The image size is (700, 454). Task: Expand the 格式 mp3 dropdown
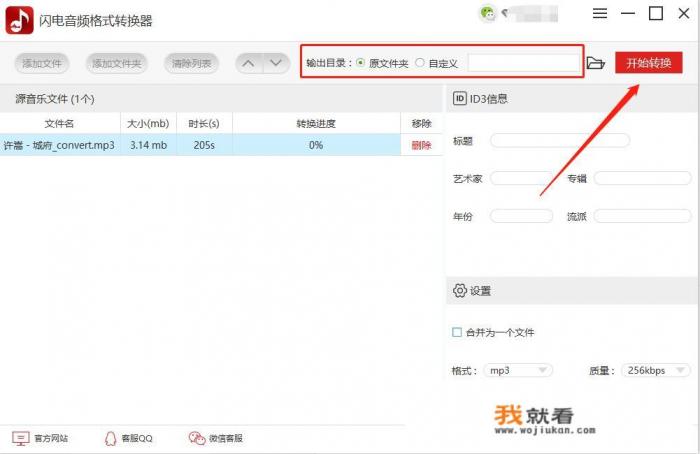pos(518,370)
